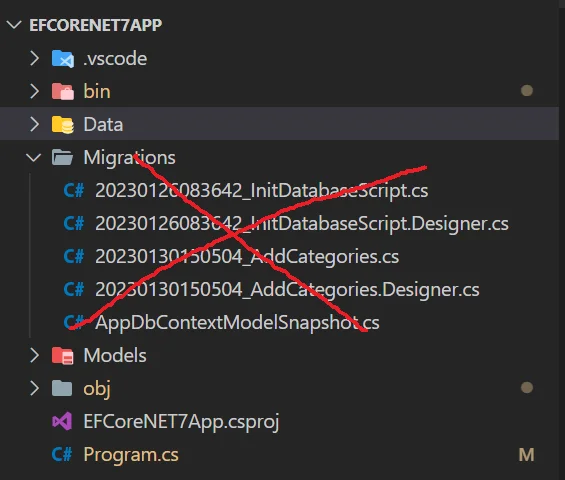Select the Migrations folder name
Viewport: 565px width, 480px height.
tap(129, 158)
